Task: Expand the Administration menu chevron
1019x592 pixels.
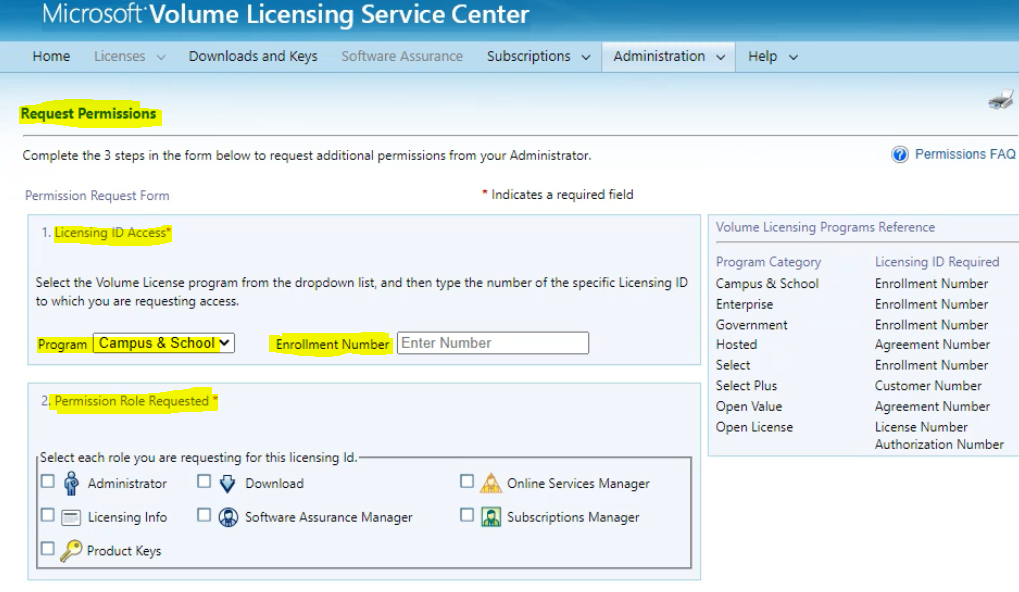Action: [x=721, y=57]
